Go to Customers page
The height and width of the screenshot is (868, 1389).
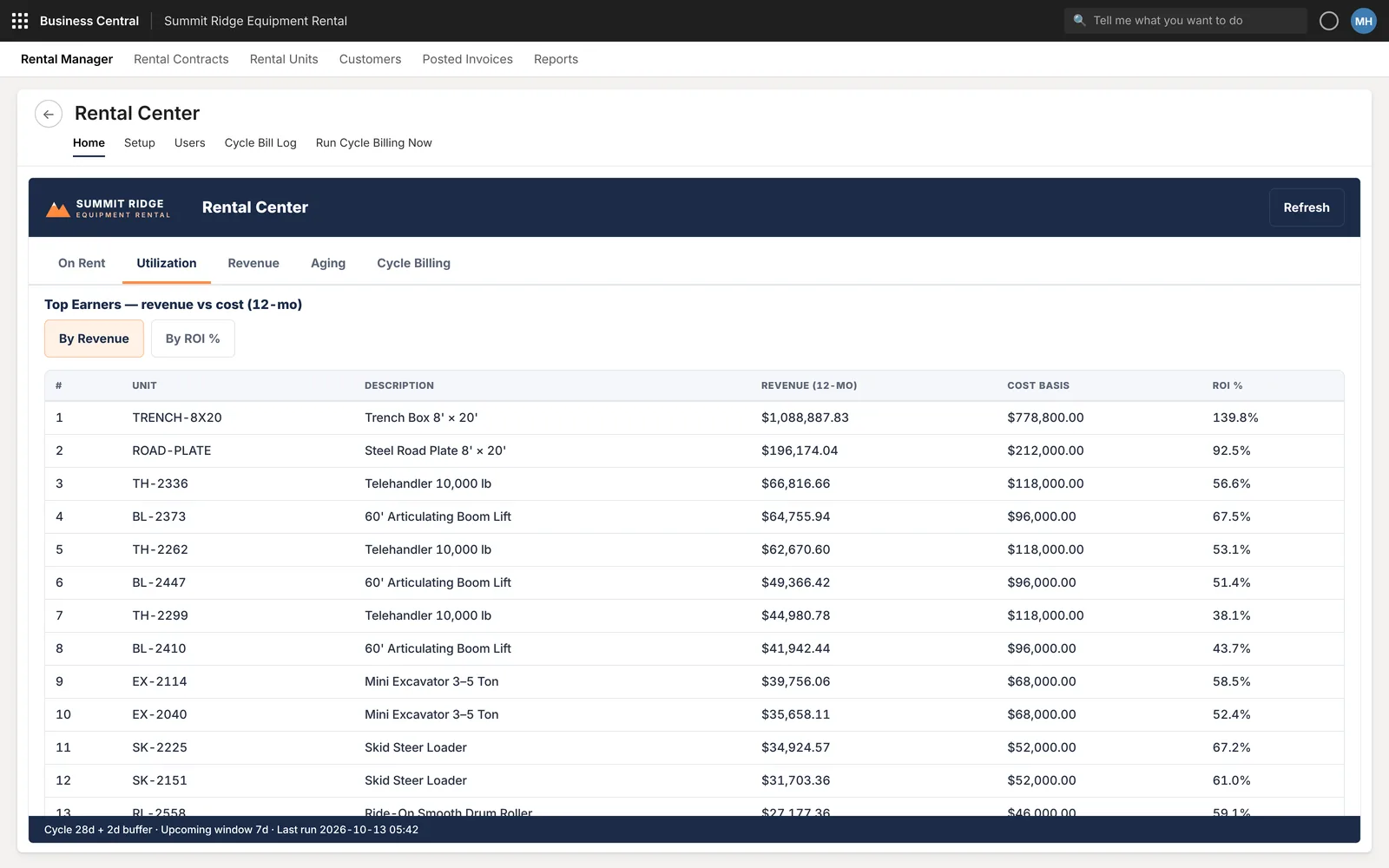(370, 59)
